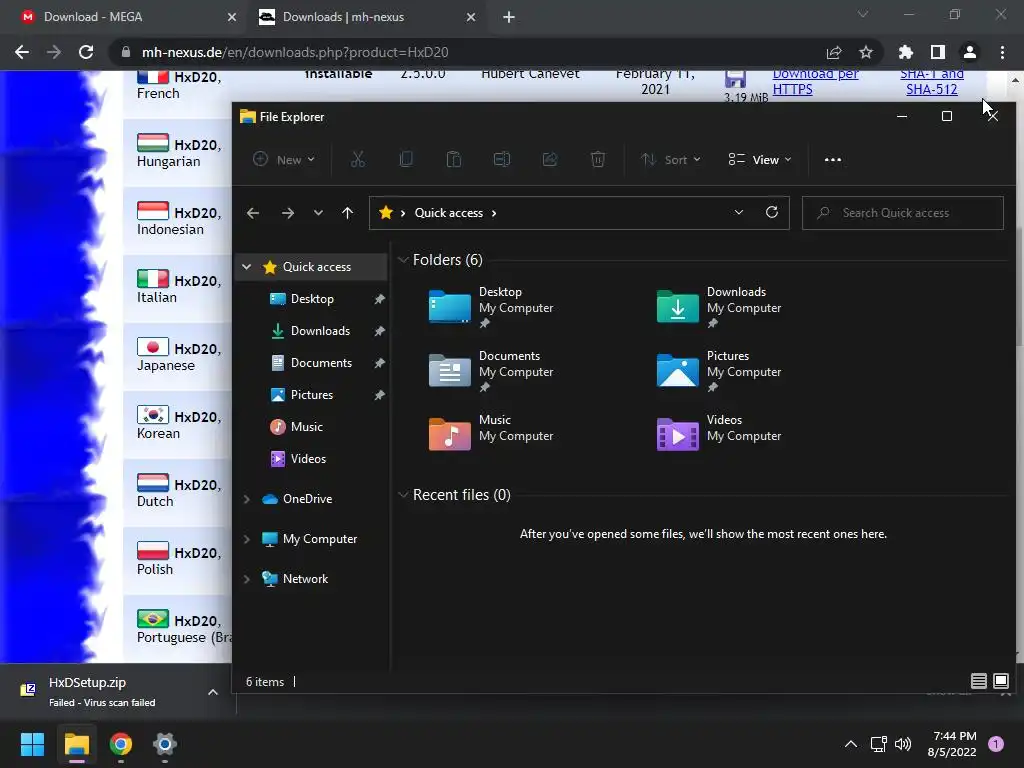The width and height of the screenshot is (1024, 768).
Task: Open the See more three-dots menu
Action: coord(833,159)
